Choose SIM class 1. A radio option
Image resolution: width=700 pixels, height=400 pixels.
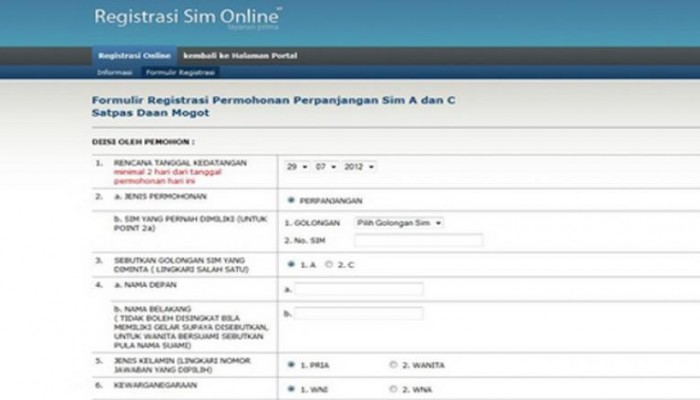point(290,265)
